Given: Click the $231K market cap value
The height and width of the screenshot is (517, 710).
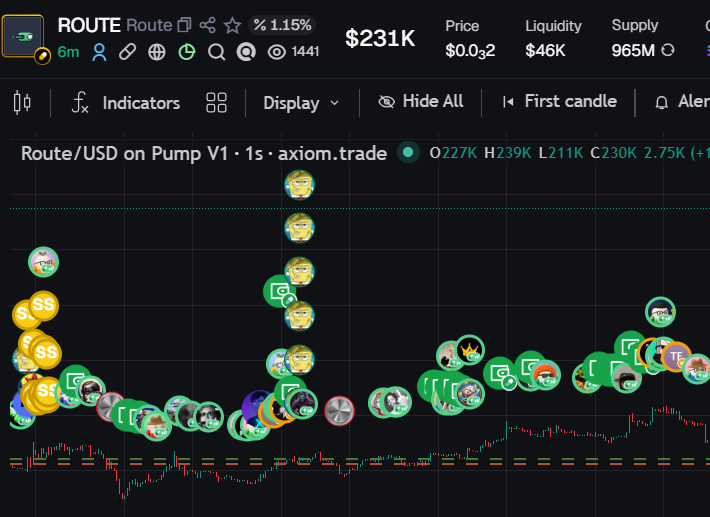Looking at the screenshot, I should pyautogui.click(x=380, y=38).
